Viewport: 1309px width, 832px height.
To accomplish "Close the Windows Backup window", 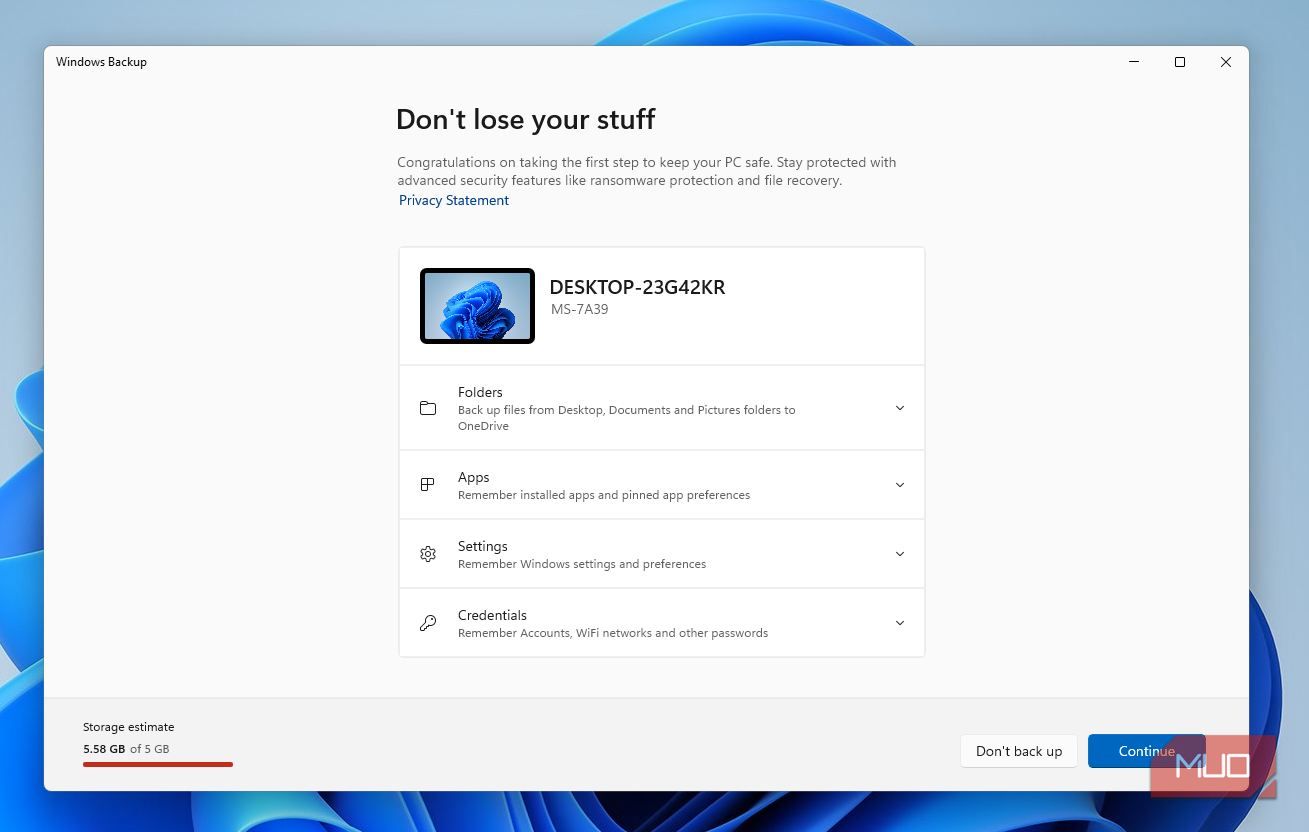I will click(1226, 62).
